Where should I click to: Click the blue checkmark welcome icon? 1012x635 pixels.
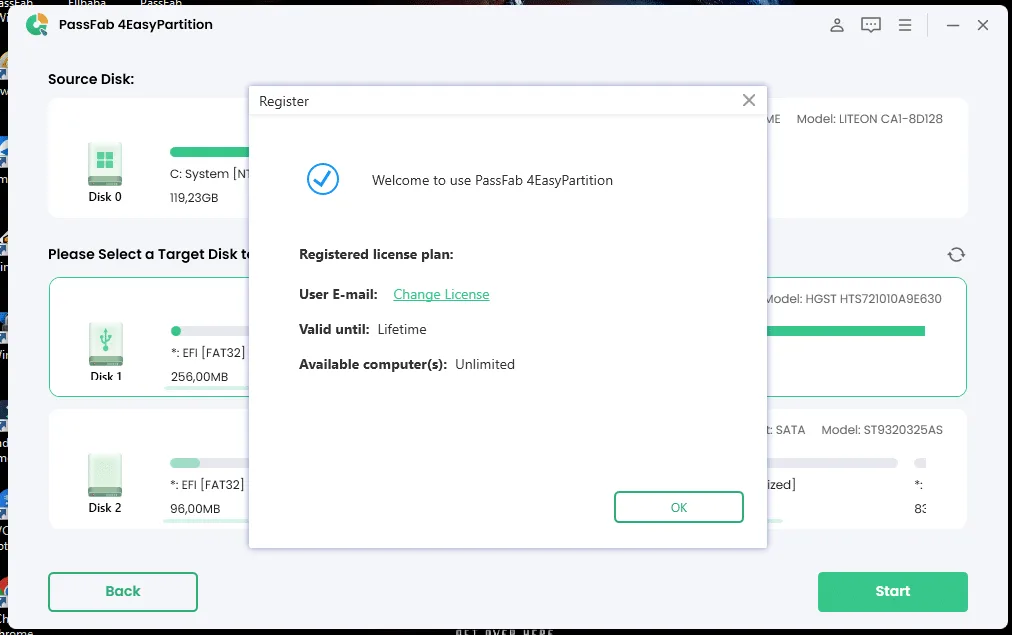click(322, 180)
